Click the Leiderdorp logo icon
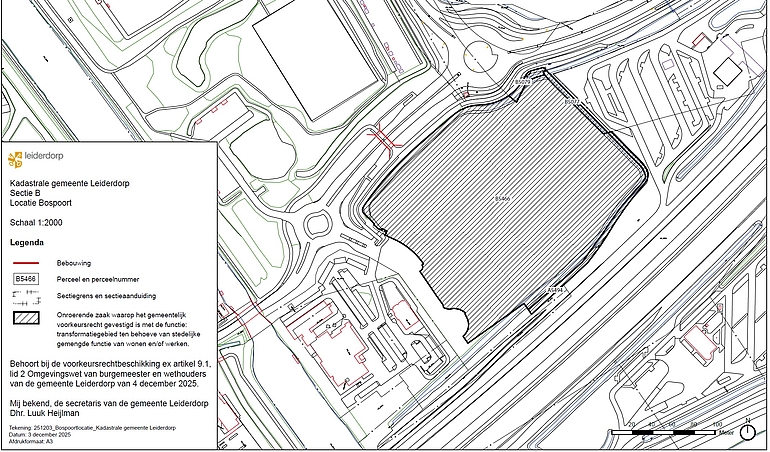Viewport: 770px width, 452px height. (x=15, y=159)
